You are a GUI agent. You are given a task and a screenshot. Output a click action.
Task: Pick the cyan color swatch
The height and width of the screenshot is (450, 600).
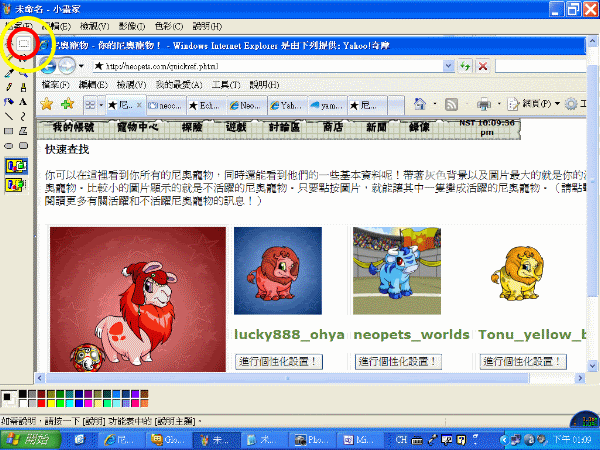pyautogui.click(x=69, y=403)
